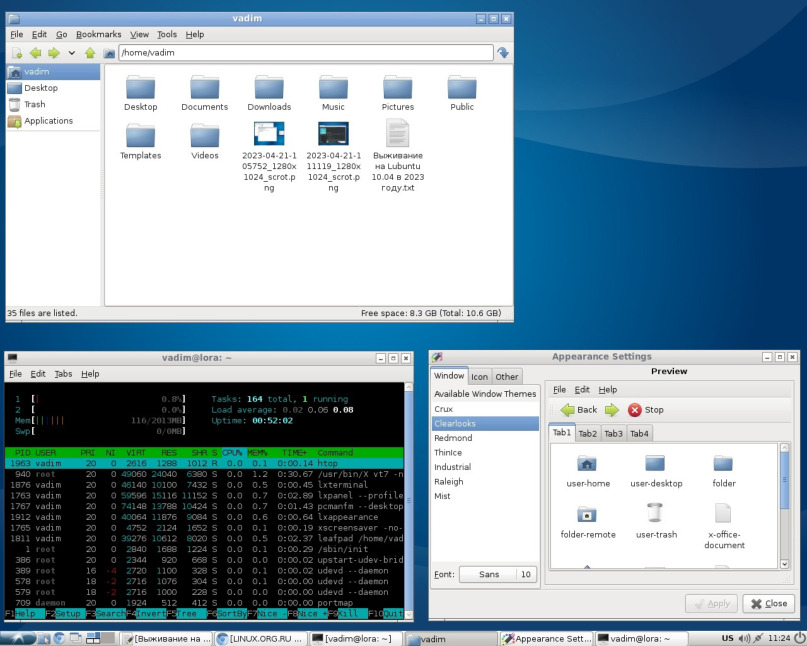Image resolution: width=807 pixels, height=646 pixels.
Task: Click the Go arrow beside the path bar
Action: coord(503,53)
